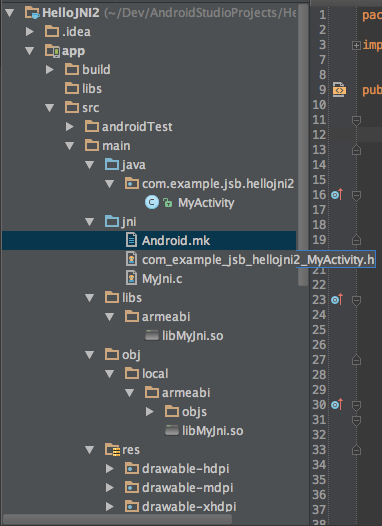Click the override marker on line 23
The width and height of the screenshot is (382, 526).
click(337, 300)
